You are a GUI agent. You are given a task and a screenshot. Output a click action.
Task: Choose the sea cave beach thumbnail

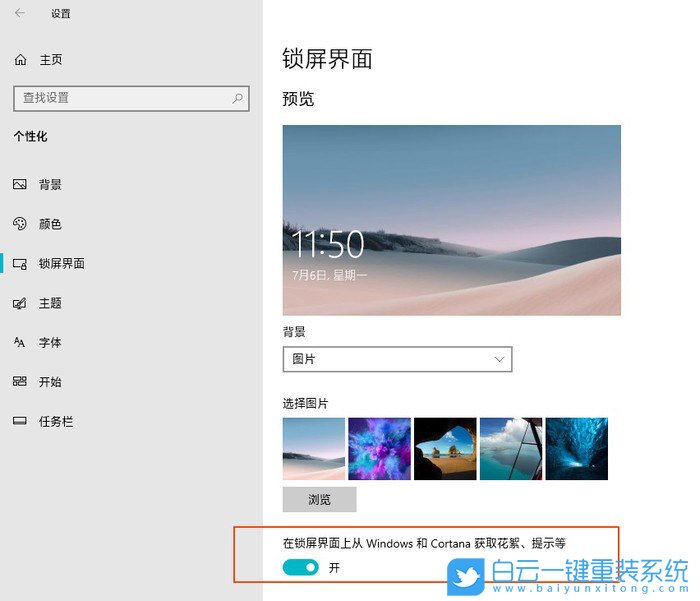click(x=445, y=449)
